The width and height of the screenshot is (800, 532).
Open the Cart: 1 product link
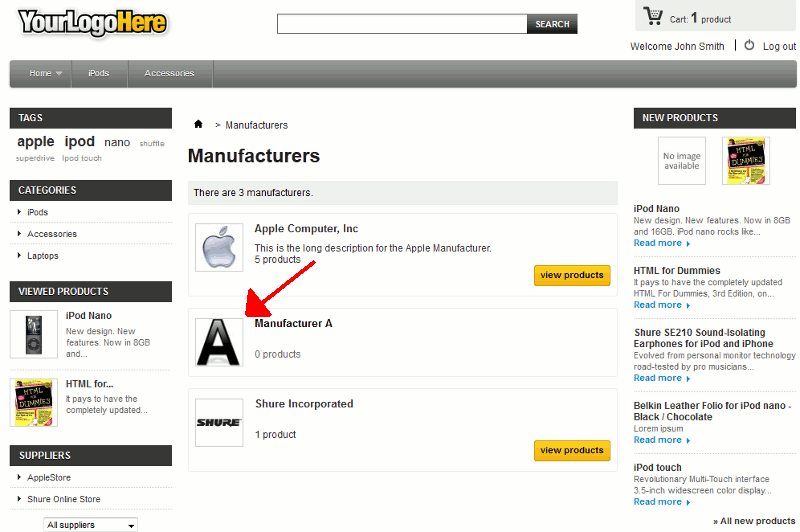tap(700, 19)
